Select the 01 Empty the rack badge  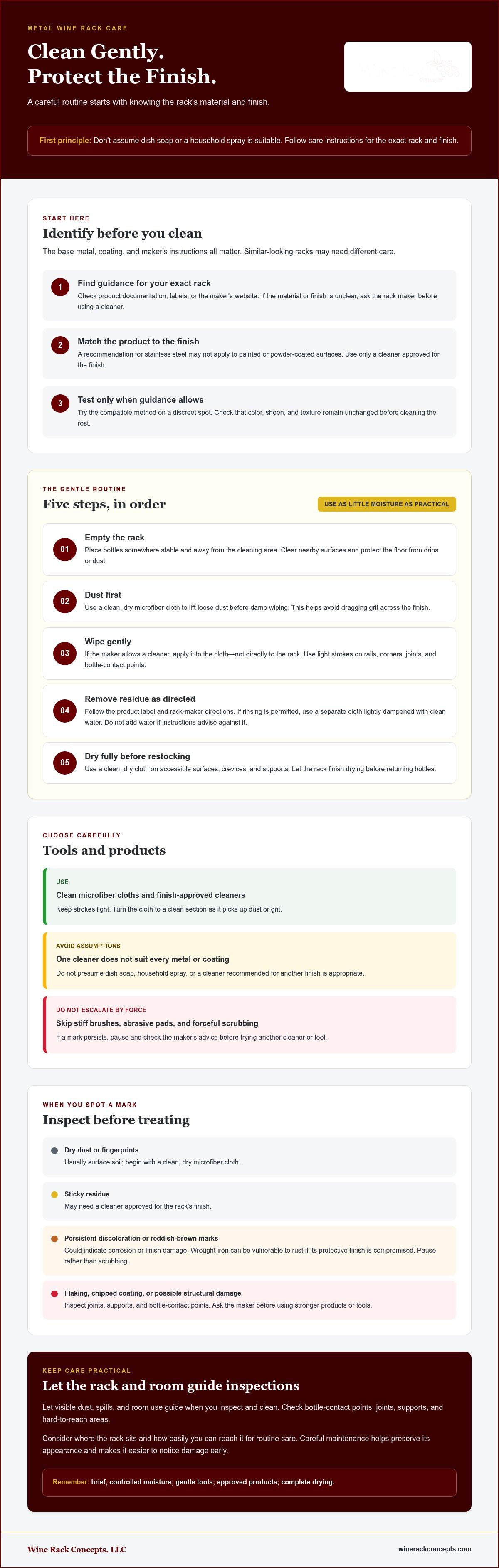pos(64,549)
